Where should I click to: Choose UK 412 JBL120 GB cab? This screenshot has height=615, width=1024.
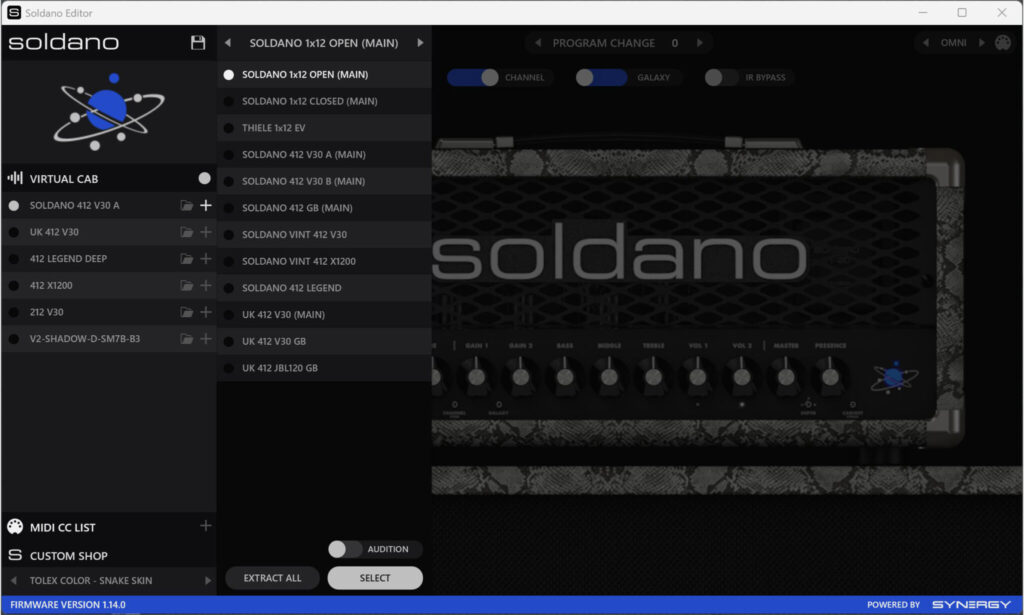pos(324,368)
